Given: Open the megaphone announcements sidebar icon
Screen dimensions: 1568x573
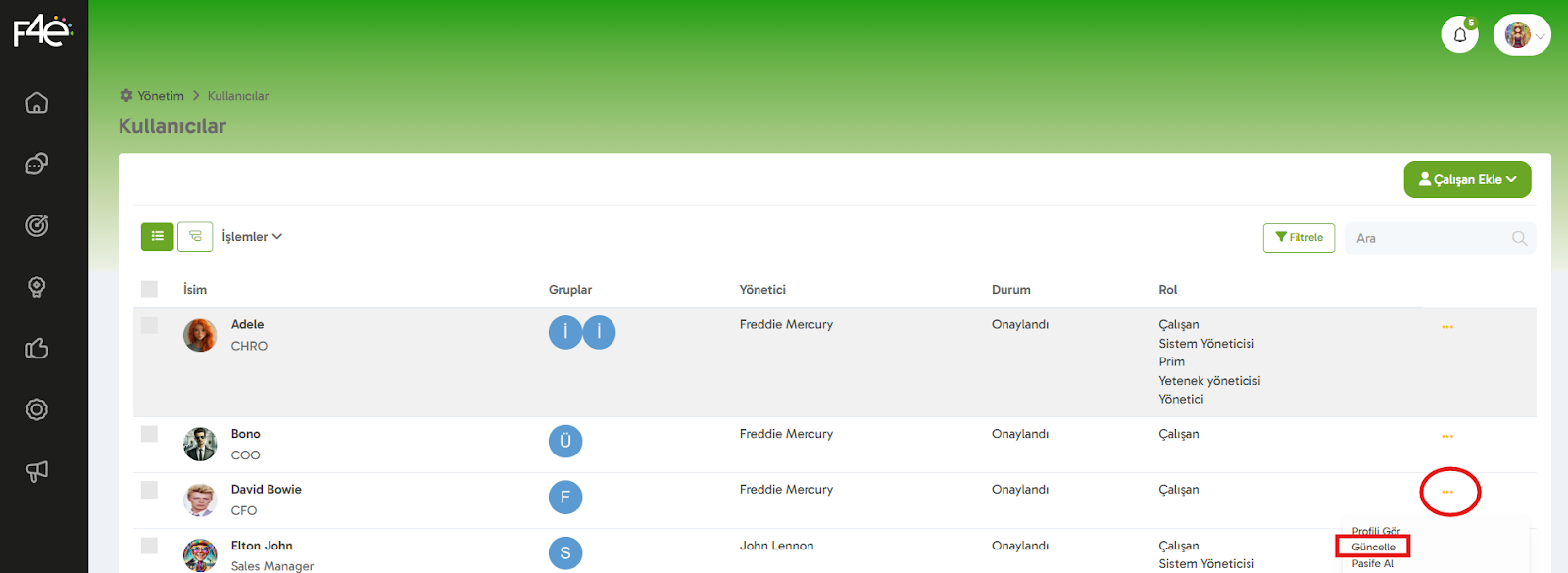Looking at the screenshot, I should pos(37,471).
